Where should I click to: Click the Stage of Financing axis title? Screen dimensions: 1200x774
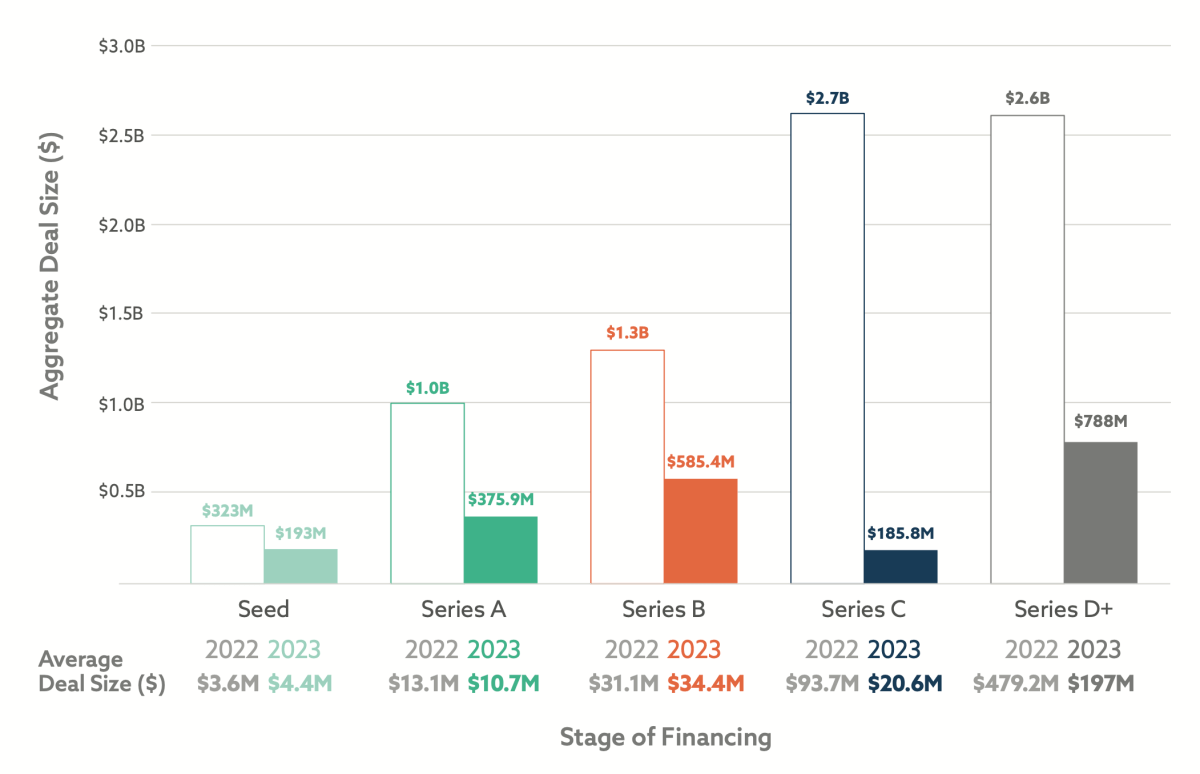click(665, 738)
